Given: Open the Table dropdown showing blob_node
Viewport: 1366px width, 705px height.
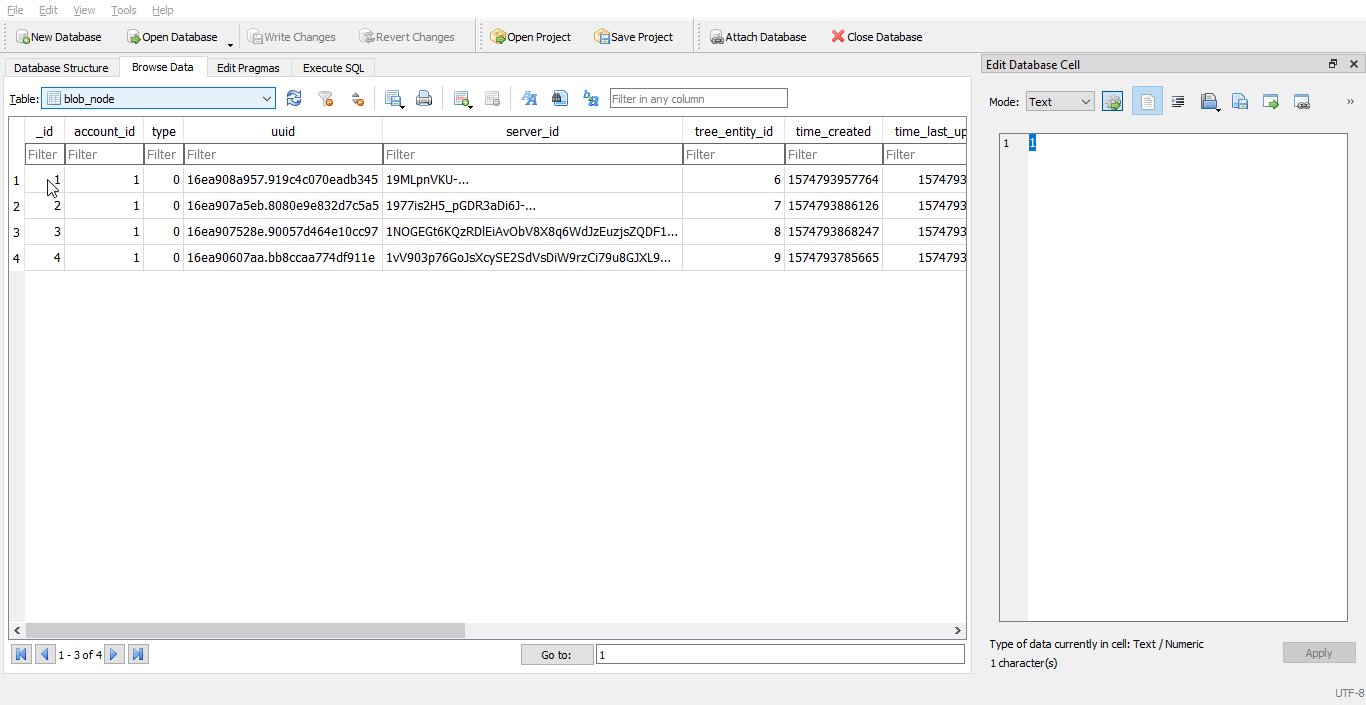Looking at the screenshot, I should tap(159, 98).
